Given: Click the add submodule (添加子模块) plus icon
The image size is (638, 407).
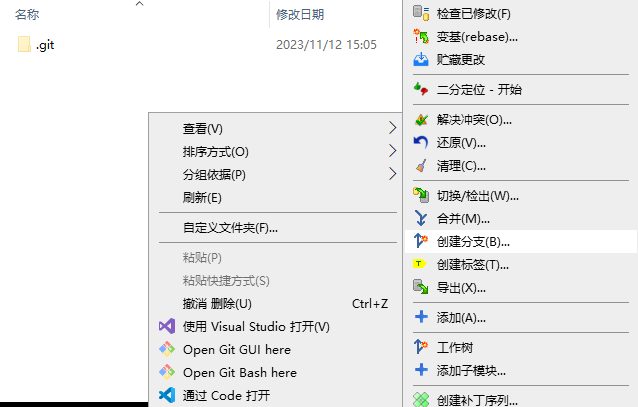Looking at the screenshot, I should 421,370.
